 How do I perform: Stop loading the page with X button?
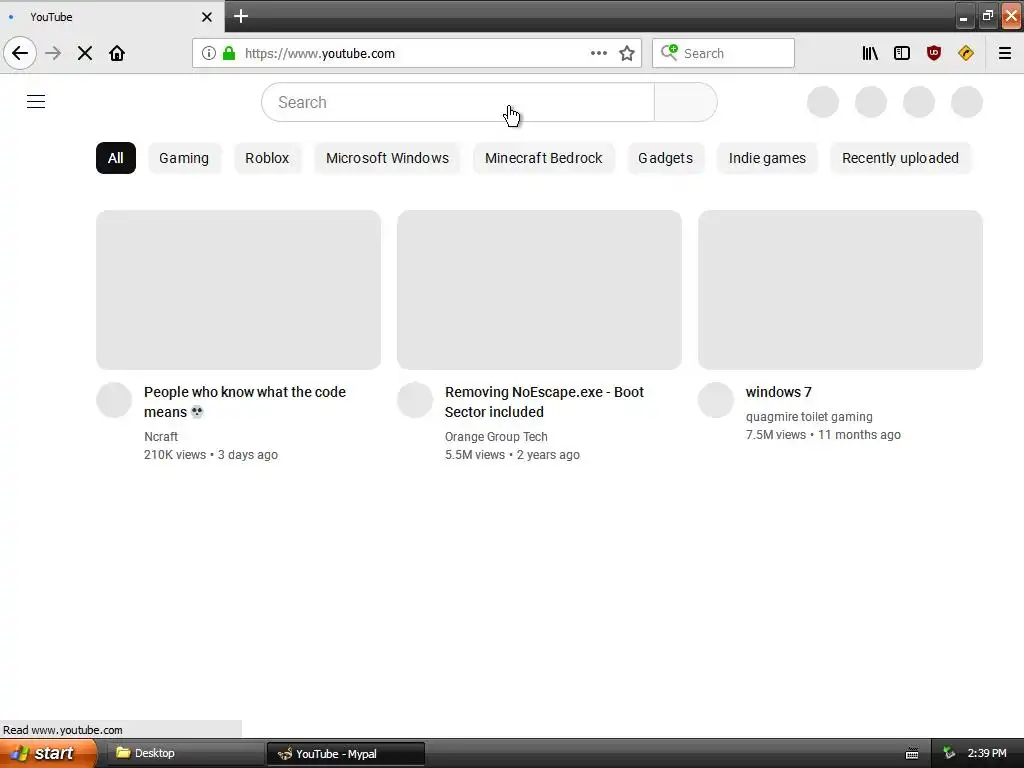click(85, 53)
